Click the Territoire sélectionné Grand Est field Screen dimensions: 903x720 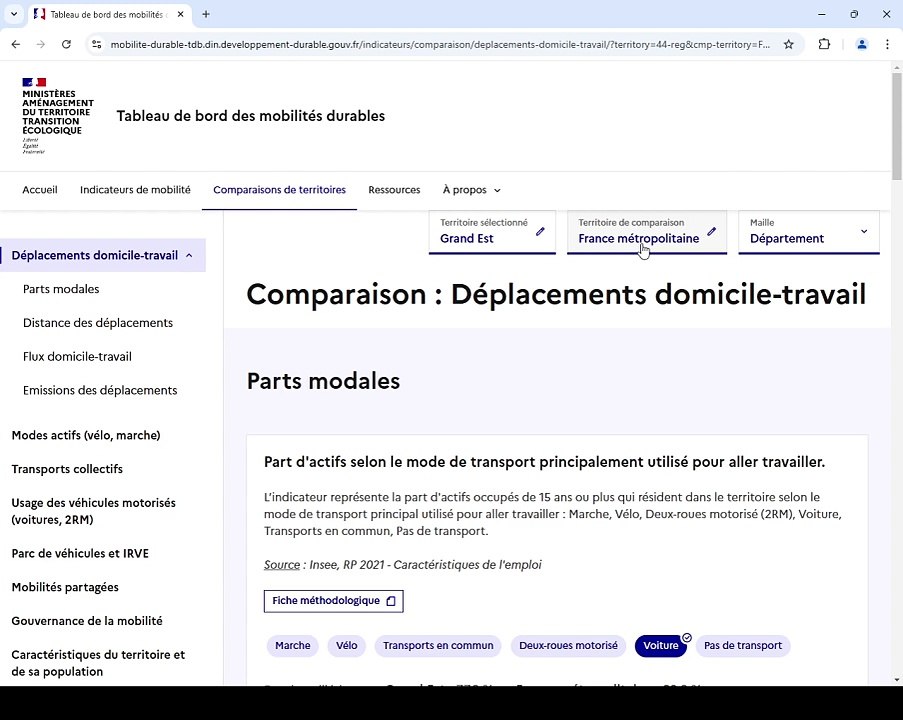pyautogui.click(x=492, y=232)
